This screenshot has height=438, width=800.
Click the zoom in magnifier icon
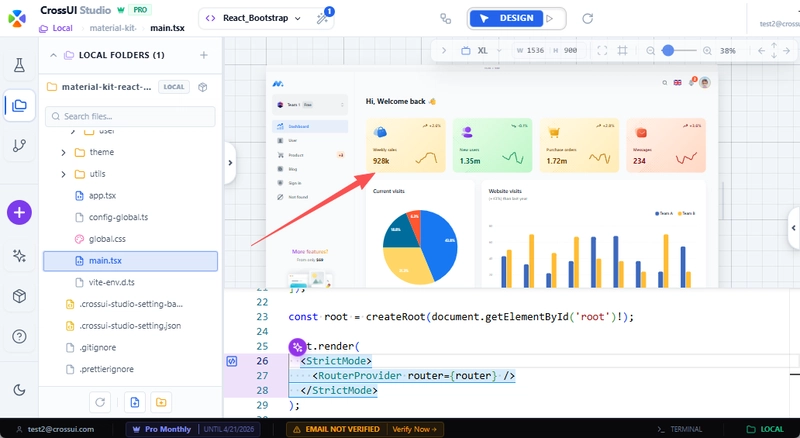pyautogui.click(x=707, y=51)
